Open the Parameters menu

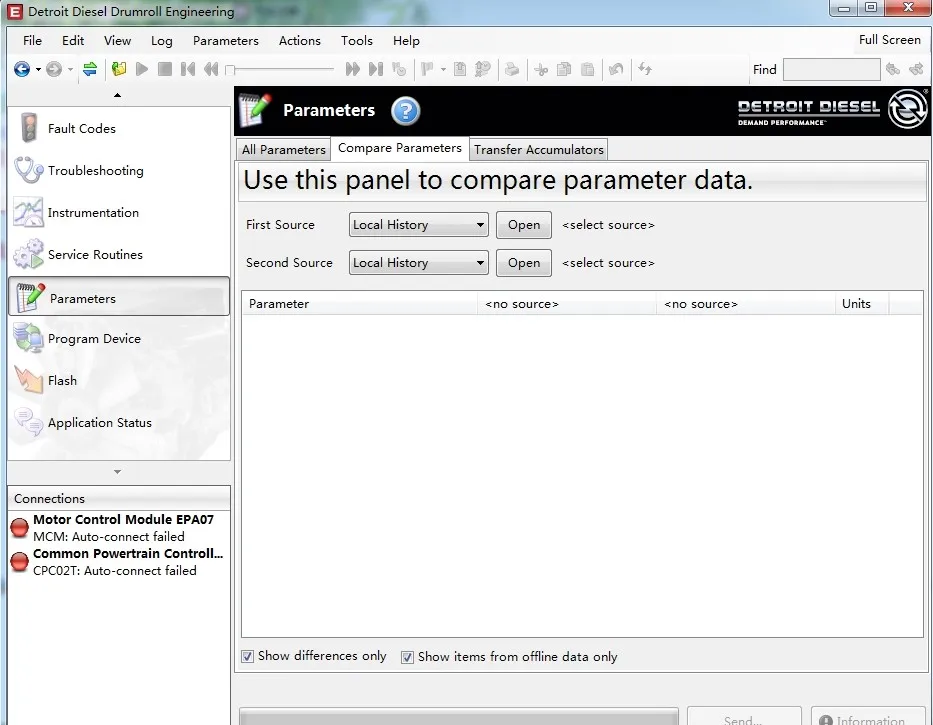pyautogui.click(x=226, y=40)
